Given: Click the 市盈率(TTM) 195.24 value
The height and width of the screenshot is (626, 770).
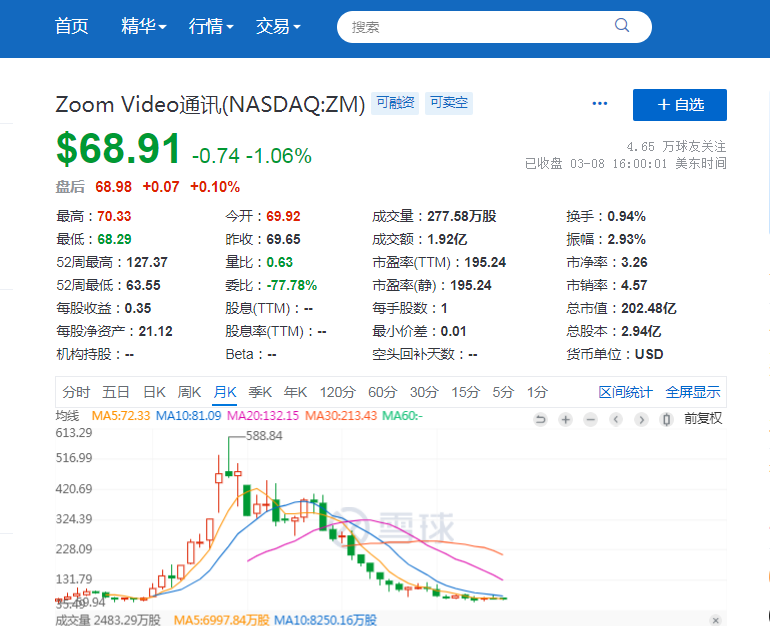Looking at the screenshot, I should [485, 262].
